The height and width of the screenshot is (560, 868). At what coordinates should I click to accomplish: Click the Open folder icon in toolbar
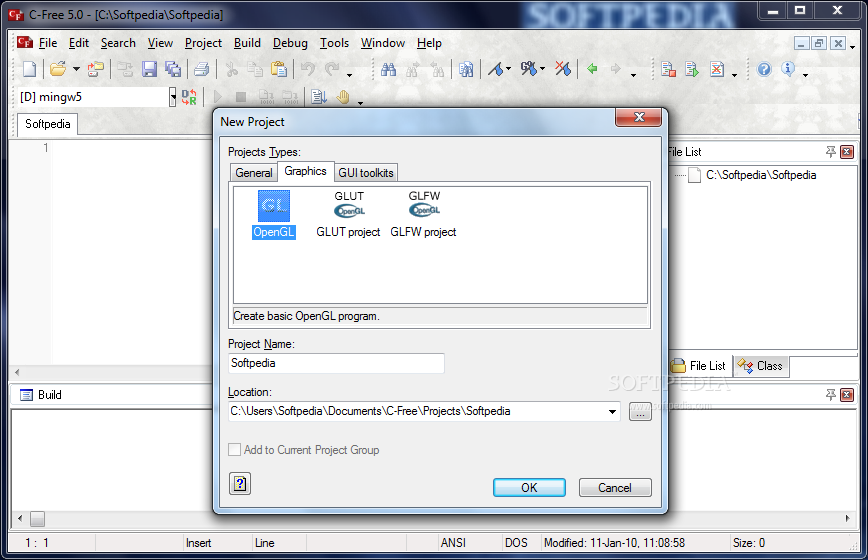click(x=58, y=69)
